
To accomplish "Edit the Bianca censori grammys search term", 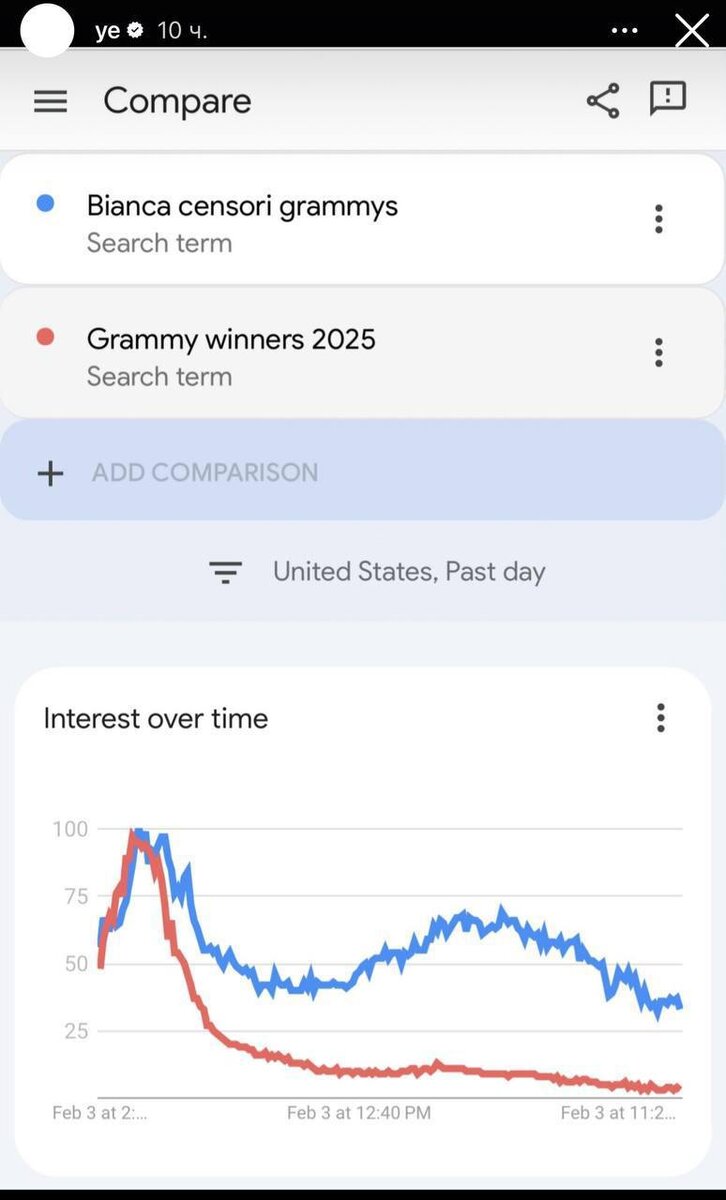I will point(242,206).
